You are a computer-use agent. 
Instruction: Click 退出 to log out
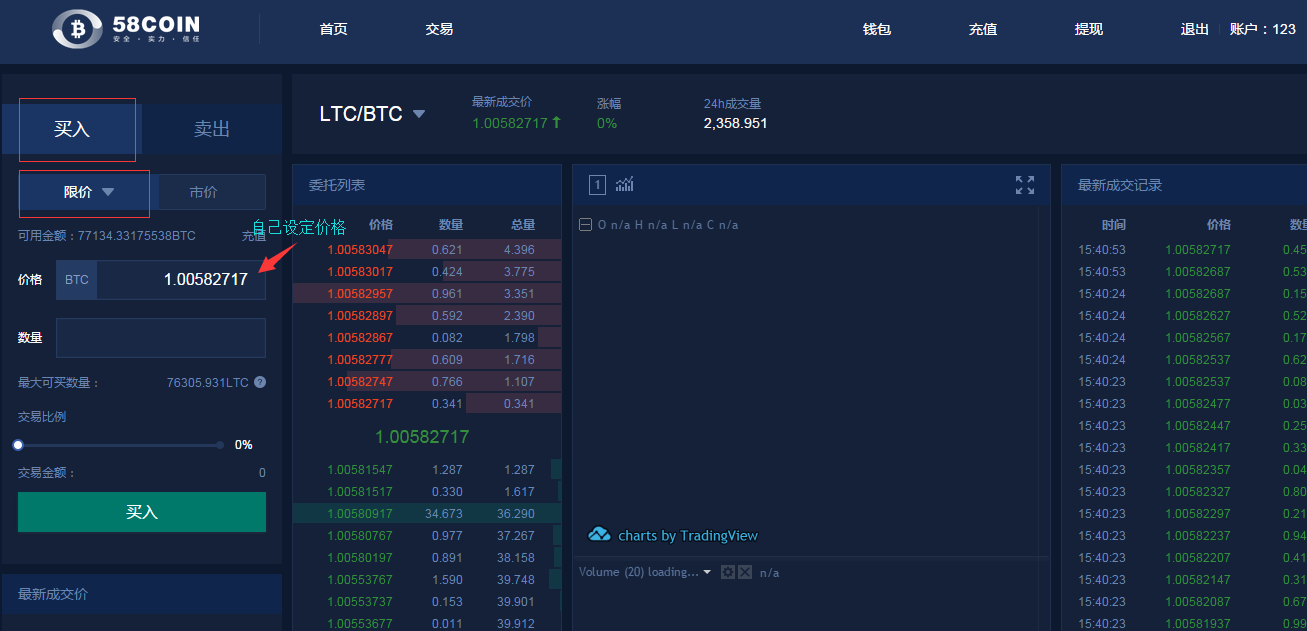point(1194,29)
